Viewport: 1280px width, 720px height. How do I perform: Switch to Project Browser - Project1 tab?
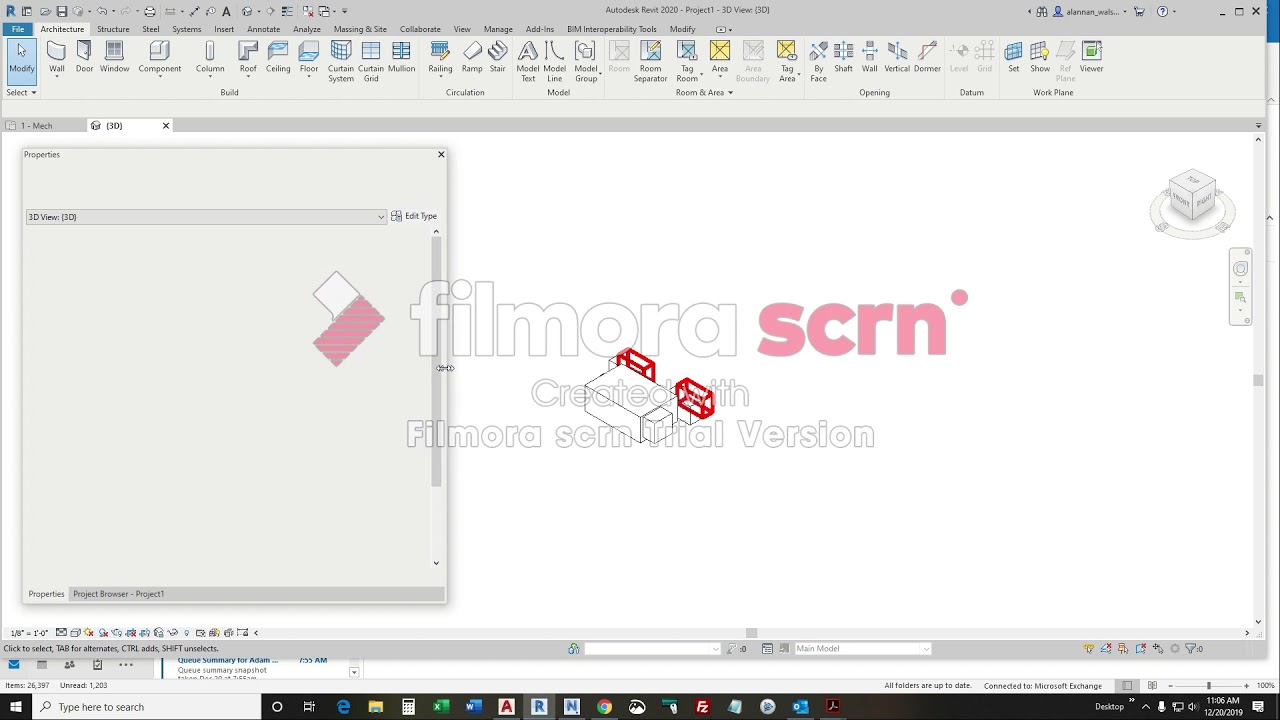(x=119, y=594)
